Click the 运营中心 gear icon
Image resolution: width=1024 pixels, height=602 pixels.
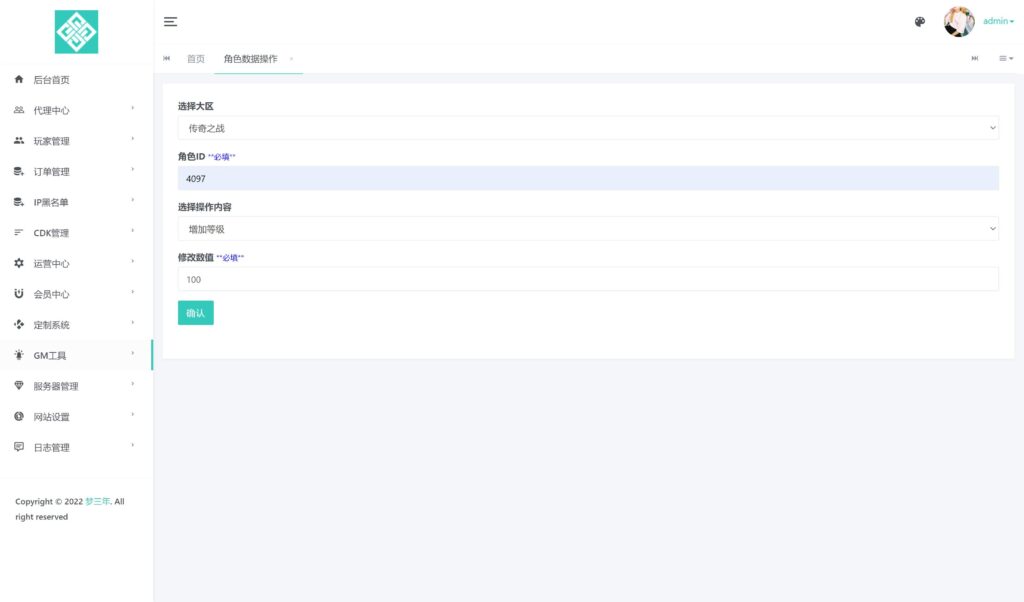(19, 264)
